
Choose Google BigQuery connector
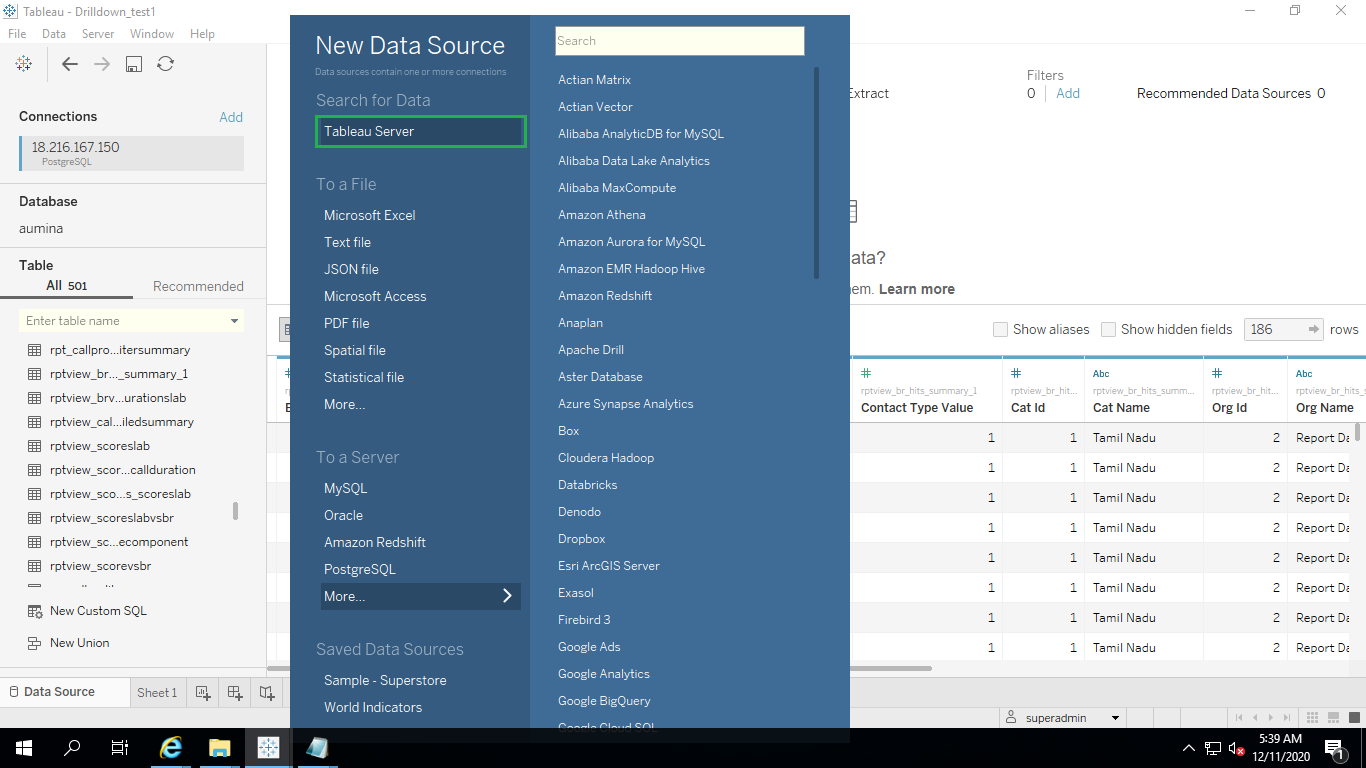coord(604,701)
